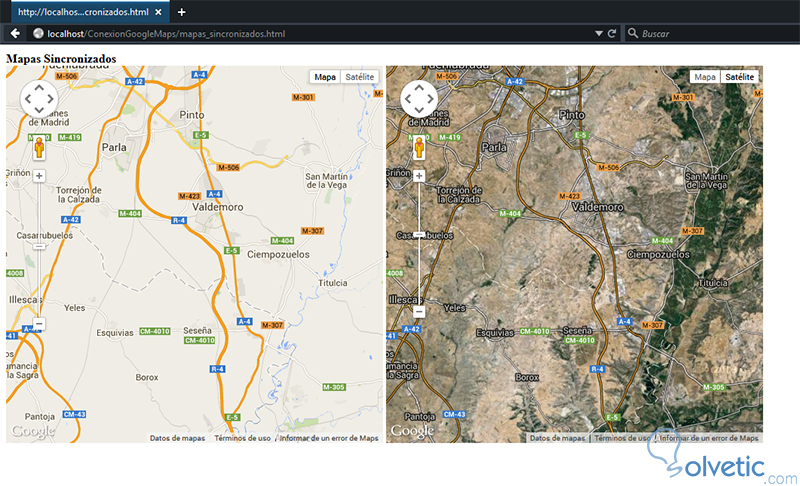The width and height of the screenshot is (800, 486).
Task: Pan right on the left map control
Action: point(51,99)
